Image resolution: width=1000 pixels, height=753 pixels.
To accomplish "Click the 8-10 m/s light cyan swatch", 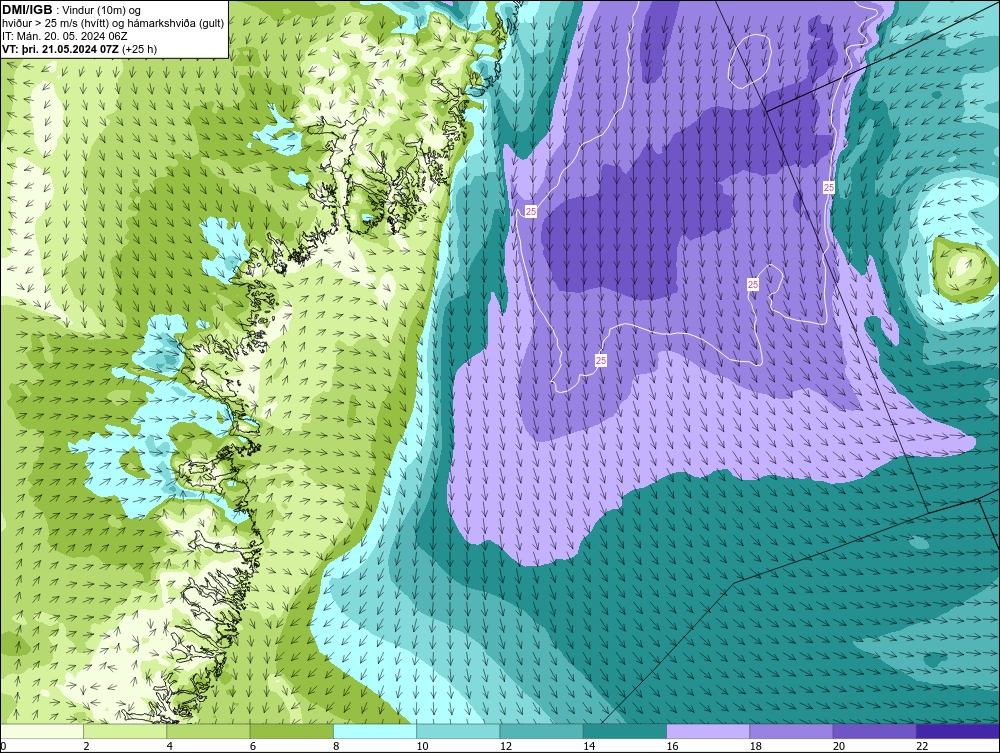I will pos(375,731).
